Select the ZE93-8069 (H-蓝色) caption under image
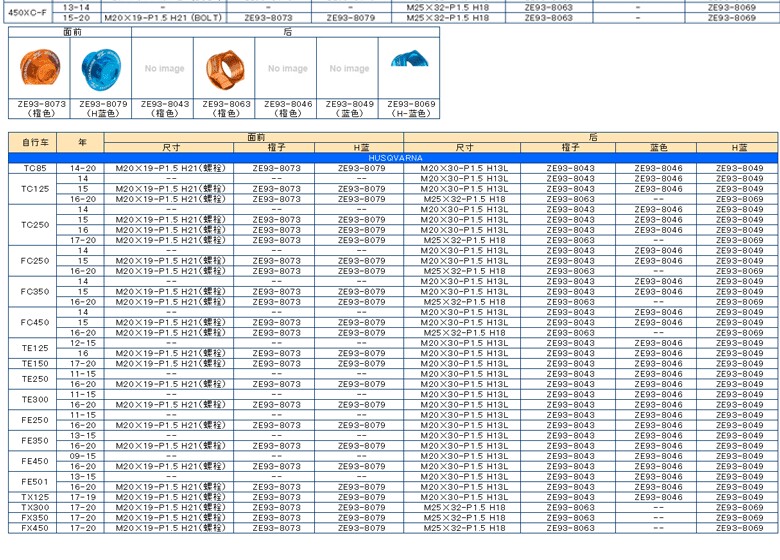 (411, 108)
